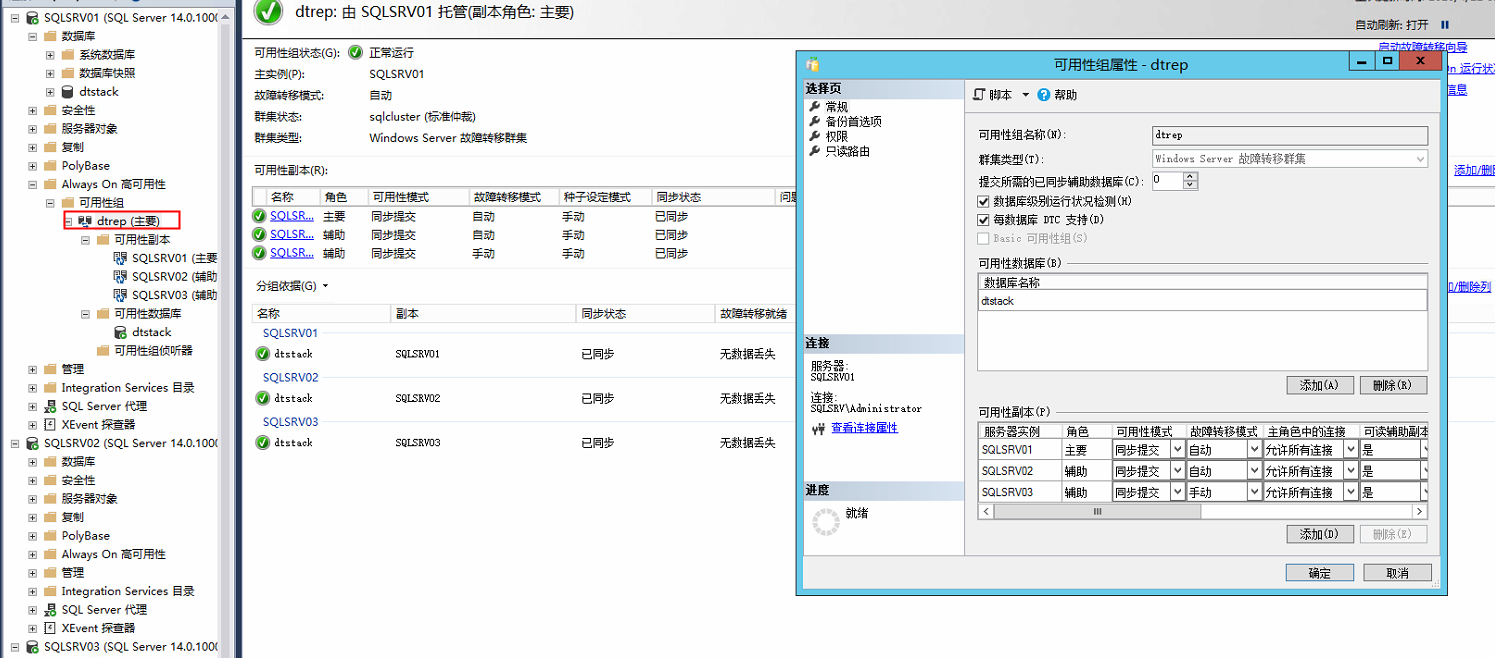
Task: Select SQLSRV02 cell in 服务器实例 column
Action: pos(1020,471)
